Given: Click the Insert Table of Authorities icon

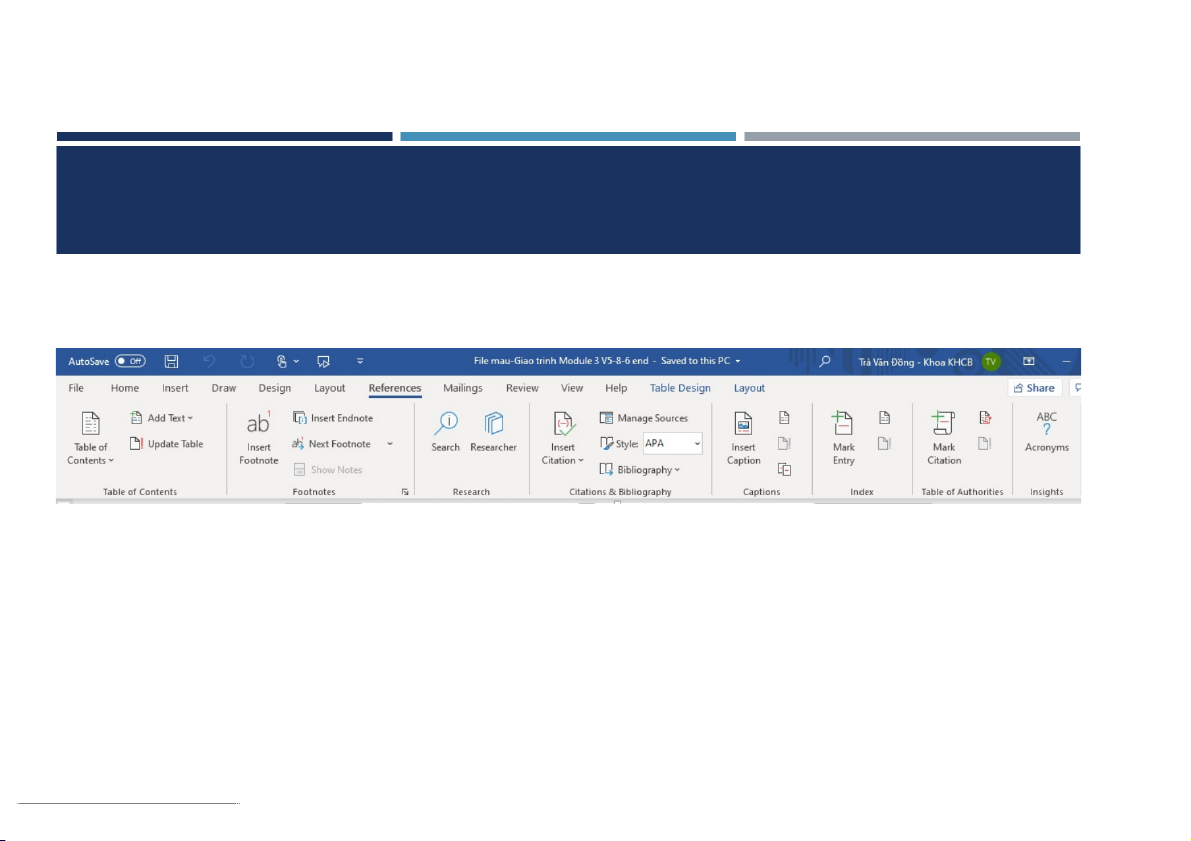Looking at the screenshot, I should tap(985, 418).
